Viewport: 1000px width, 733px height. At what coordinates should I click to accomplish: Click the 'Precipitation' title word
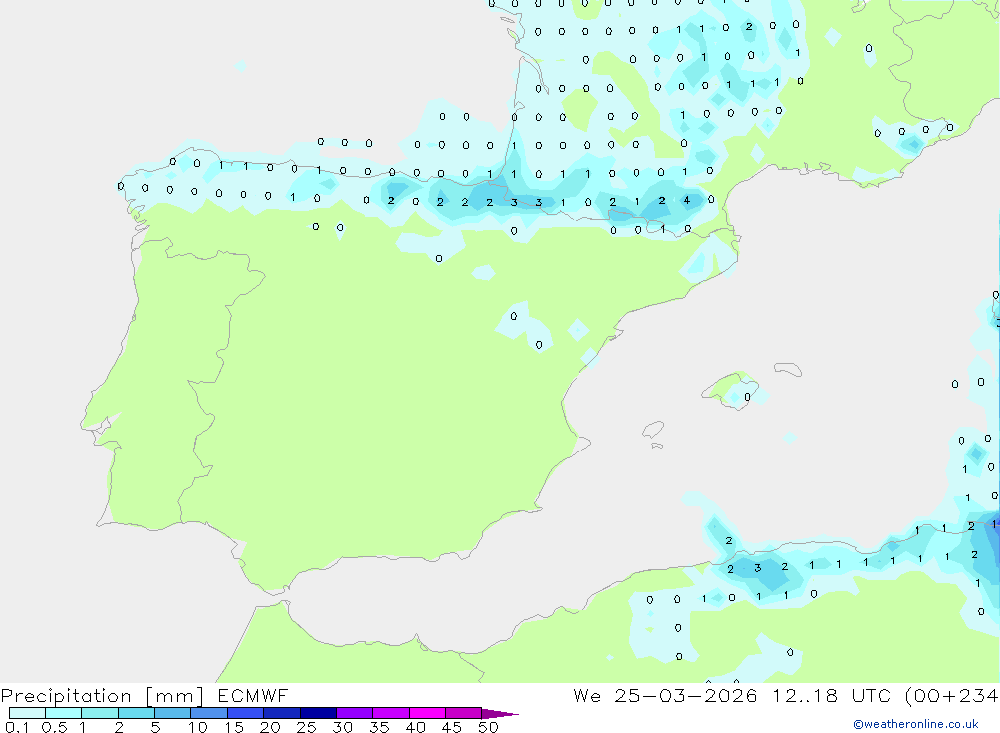[x=66, y=695]
